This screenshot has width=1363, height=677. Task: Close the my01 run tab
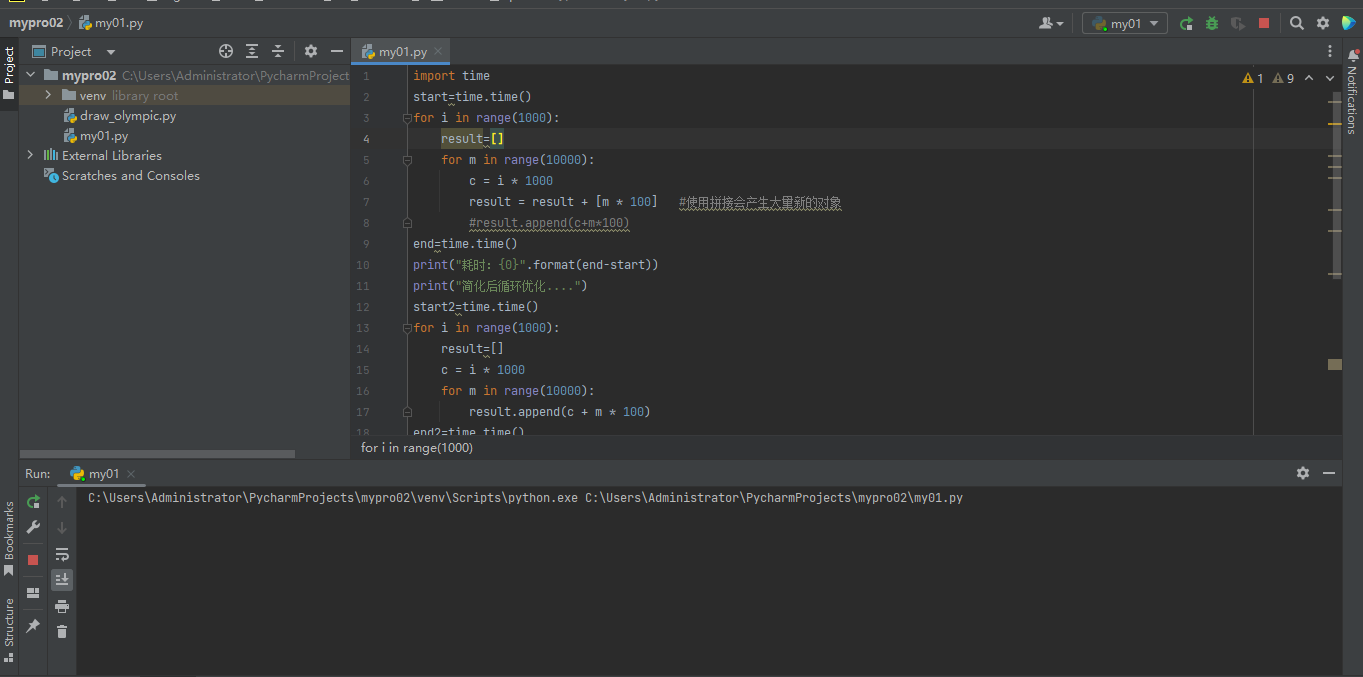[x=131, y=474]
